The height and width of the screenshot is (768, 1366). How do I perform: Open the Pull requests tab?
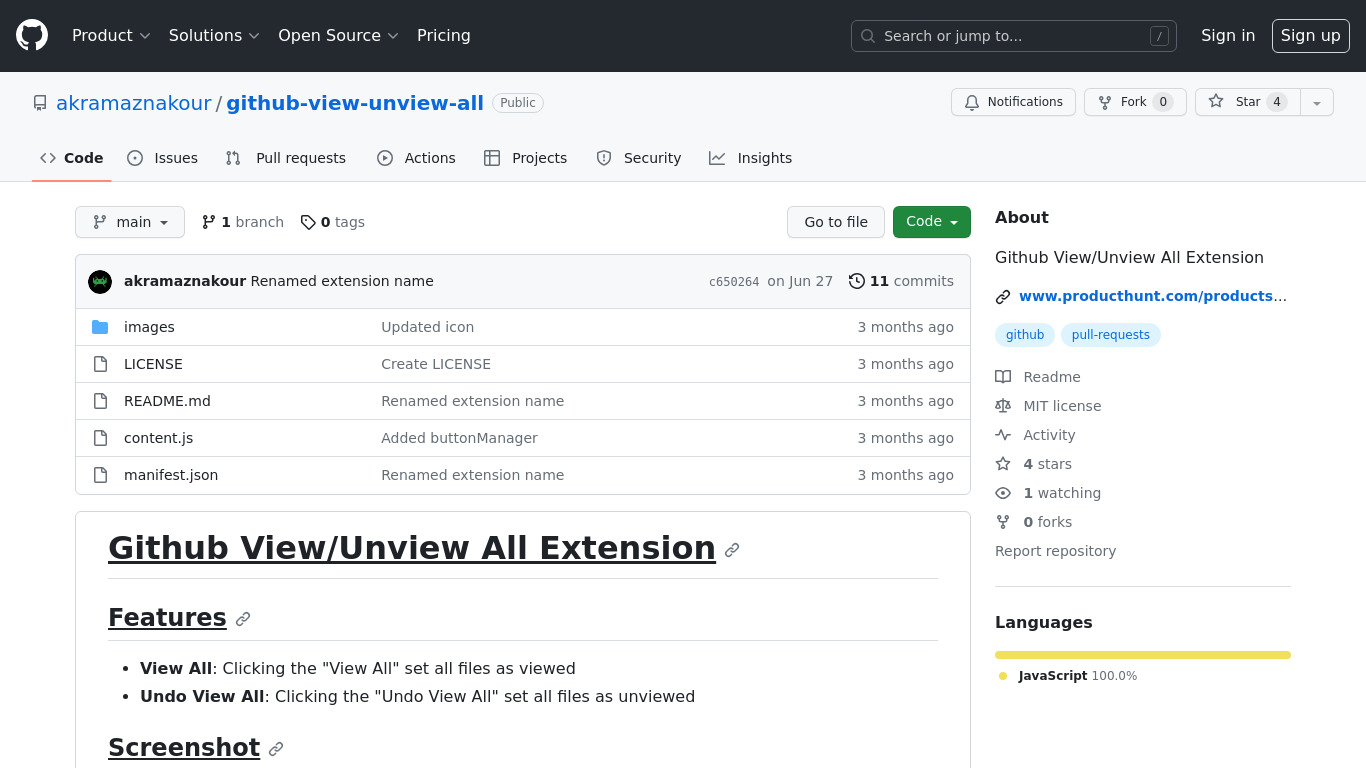[285, 158]
